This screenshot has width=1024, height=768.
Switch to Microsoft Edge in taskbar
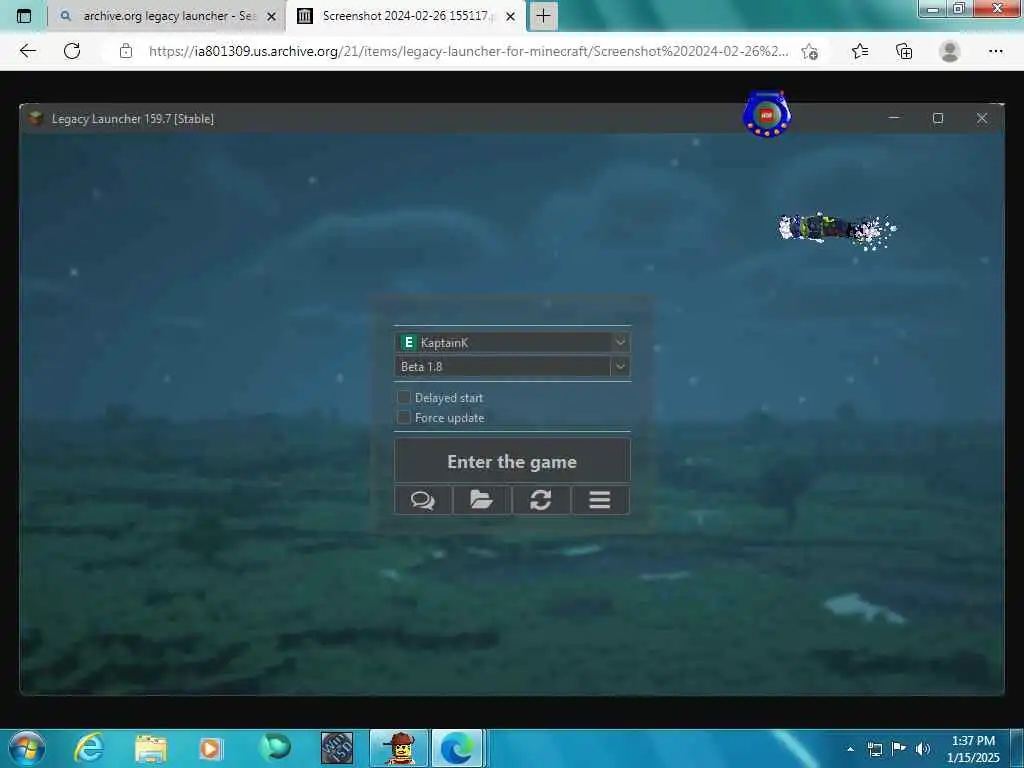pyautogui.click(x=457, y=748)
